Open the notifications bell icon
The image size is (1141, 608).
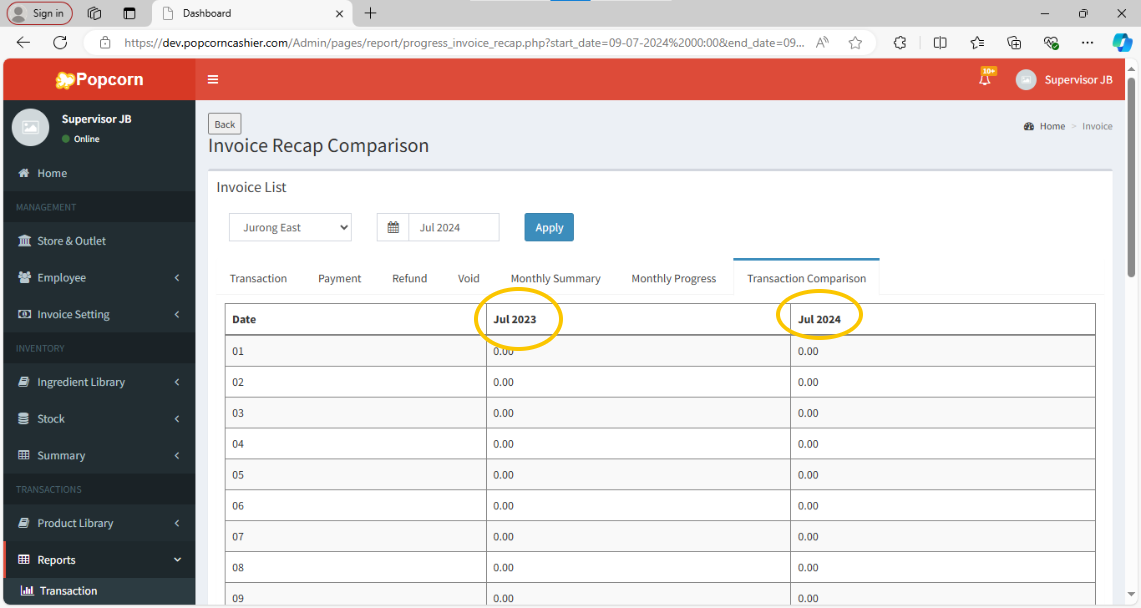point(985,79)
